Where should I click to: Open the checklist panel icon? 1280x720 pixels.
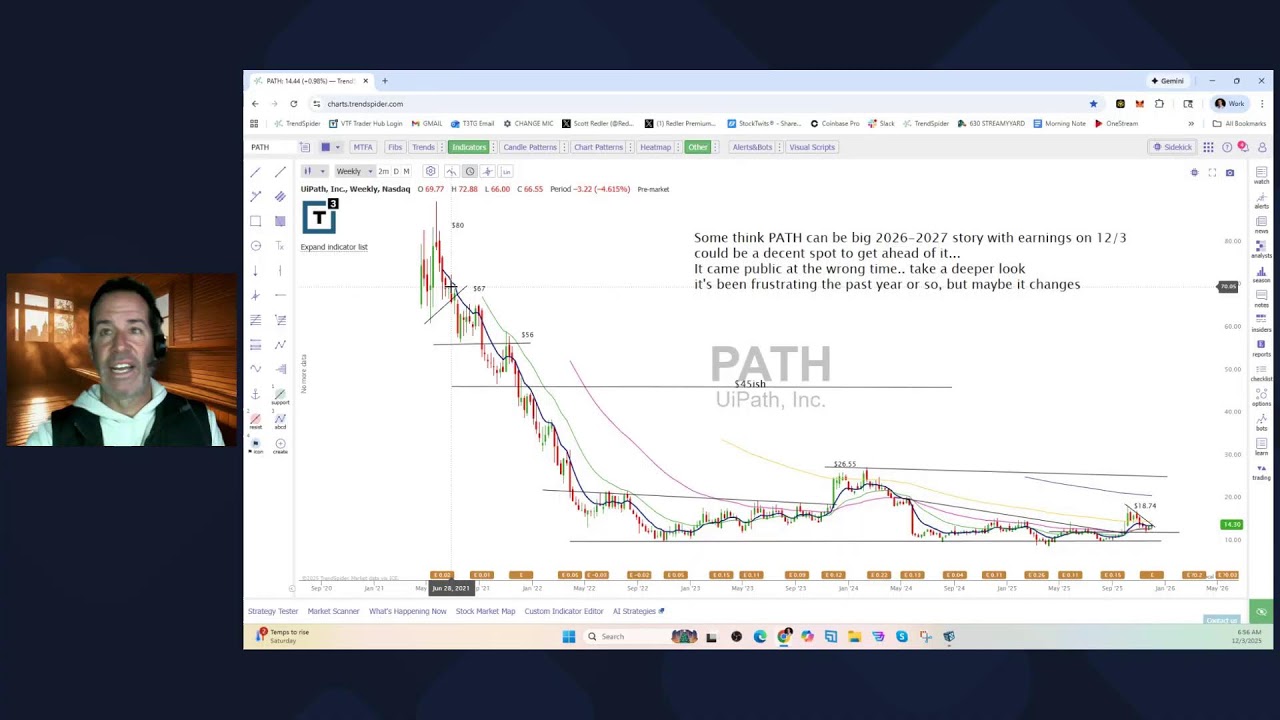1261,373
